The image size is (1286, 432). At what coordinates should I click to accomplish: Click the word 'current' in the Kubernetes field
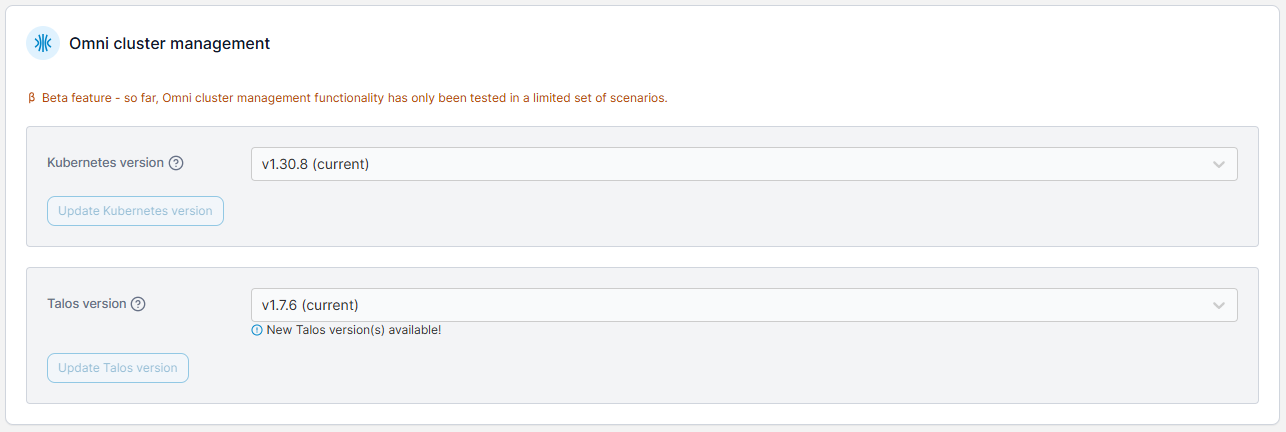click(340, 164)
